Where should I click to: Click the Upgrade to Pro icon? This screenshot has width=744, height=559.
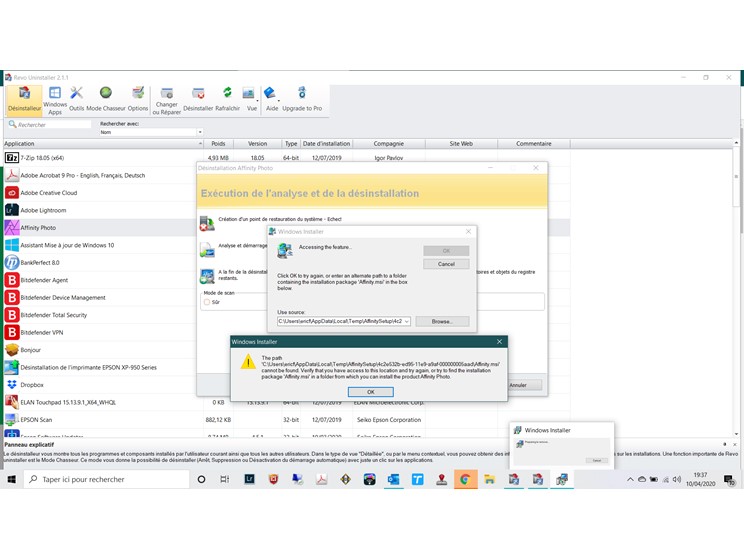click(x=302, y=100)
